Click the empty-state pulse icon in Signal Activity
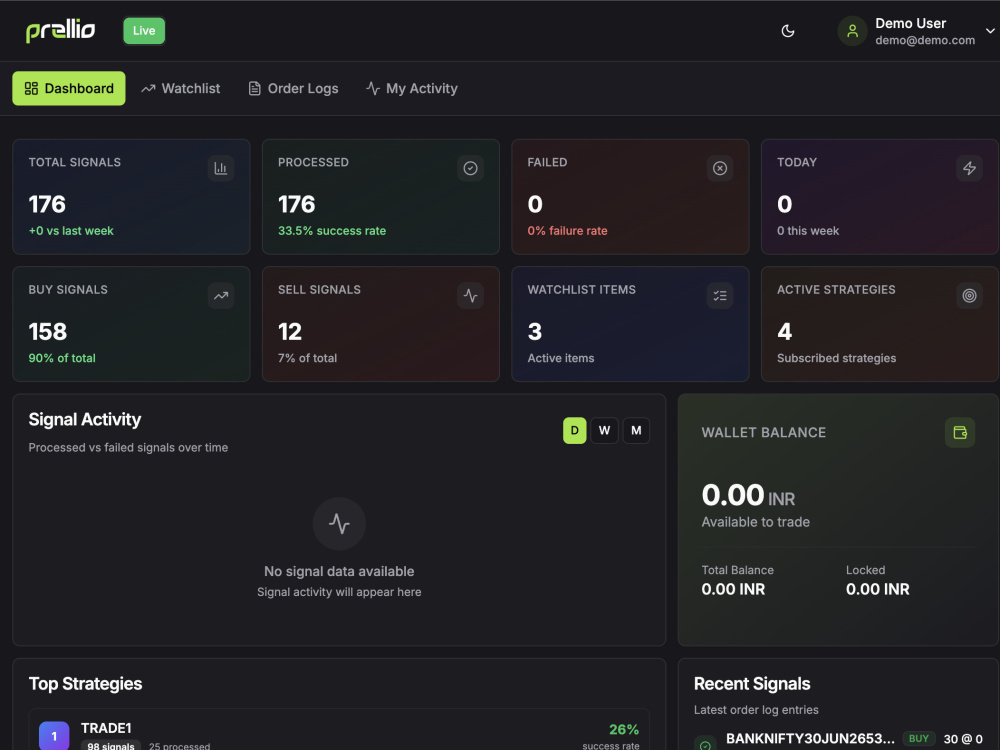 (x=339, y=524)
